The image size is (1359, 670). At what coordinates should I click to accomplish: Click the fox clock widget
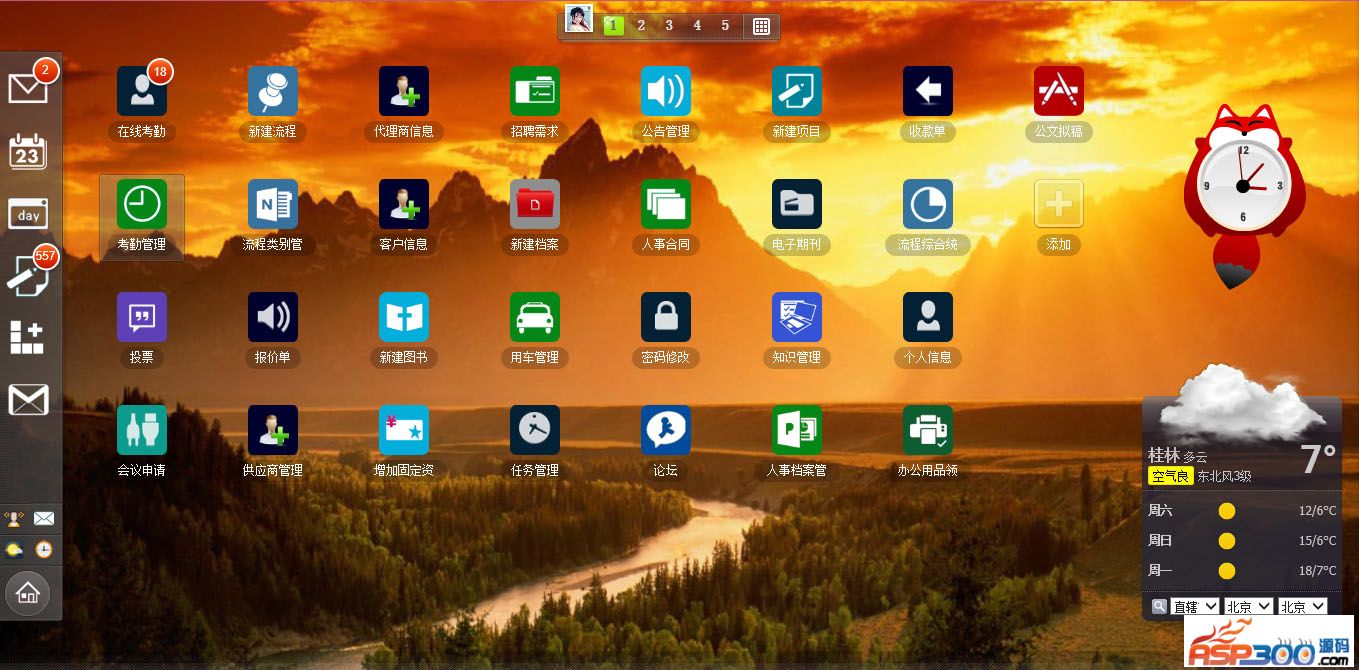pos(1245,195)
